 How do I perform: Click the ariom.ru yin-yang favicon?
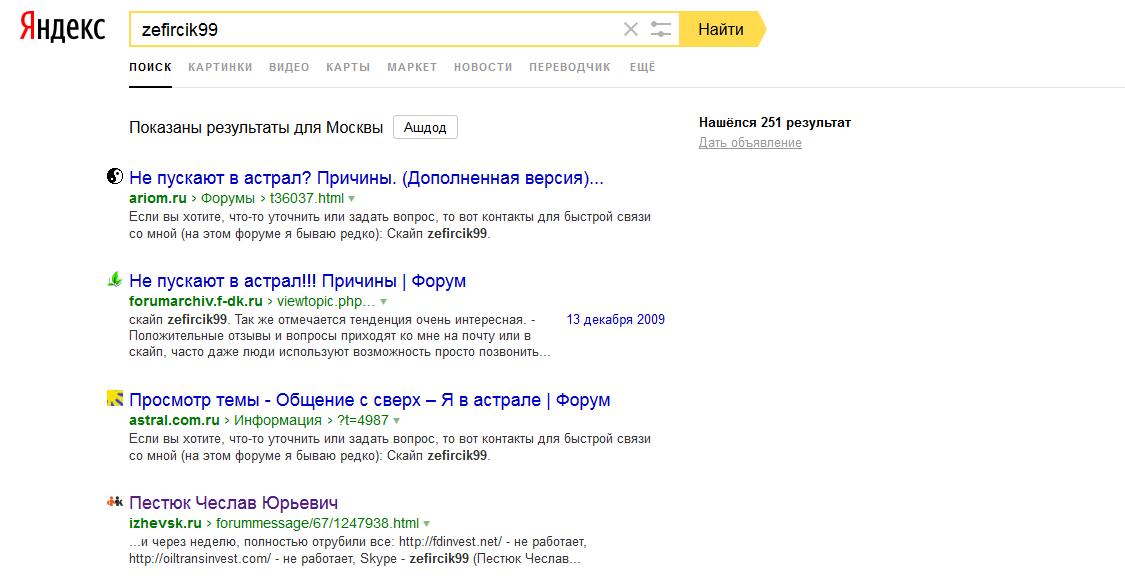point(115,176)
